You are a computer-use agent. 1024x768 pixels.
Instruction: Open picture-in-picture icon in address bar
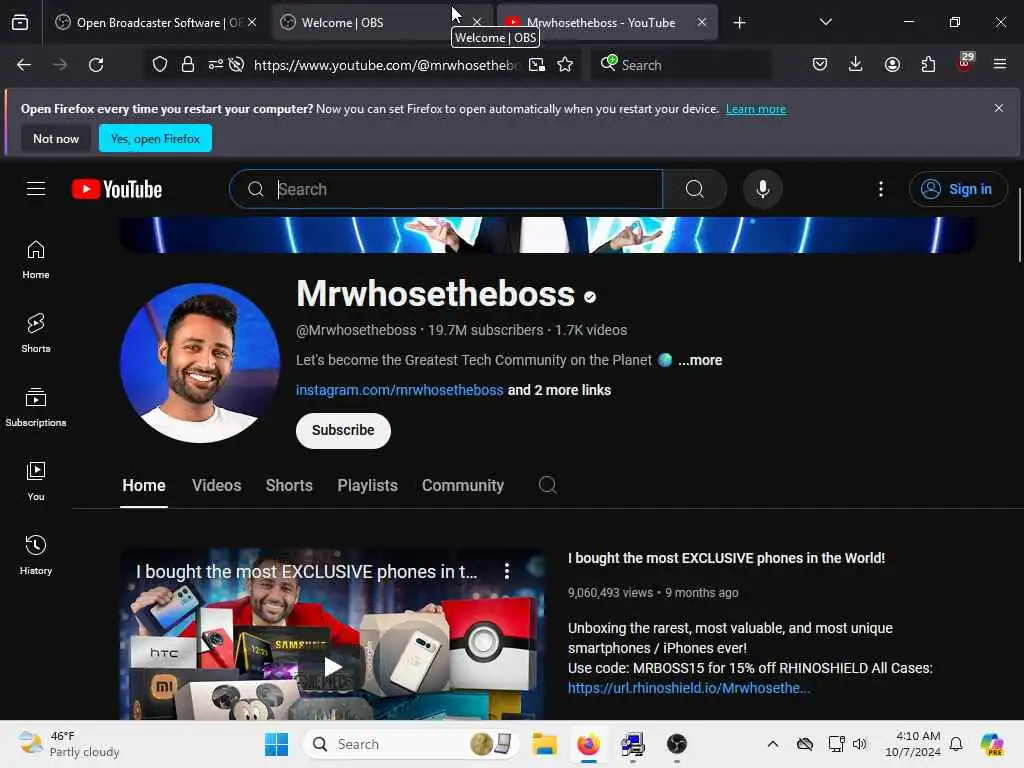click(x=537, y=65)
